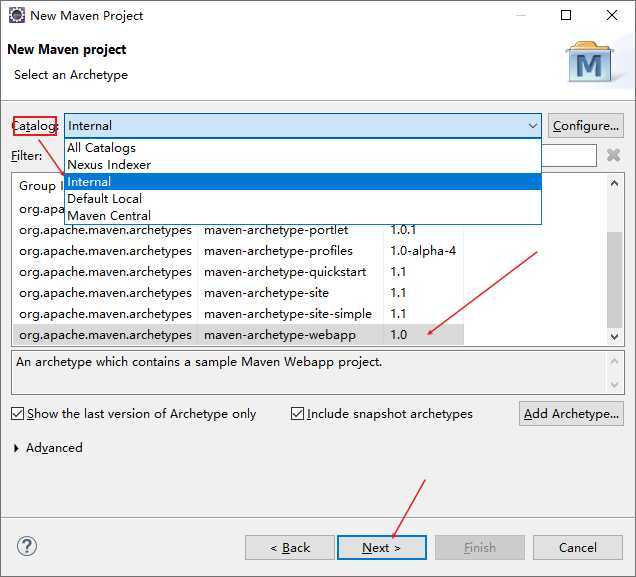Image resolution: width=636 pixels, height=577 pixels.
Task: Select the maven-archetype-site row
Action: pyautogui.click(x=238, y=293)
